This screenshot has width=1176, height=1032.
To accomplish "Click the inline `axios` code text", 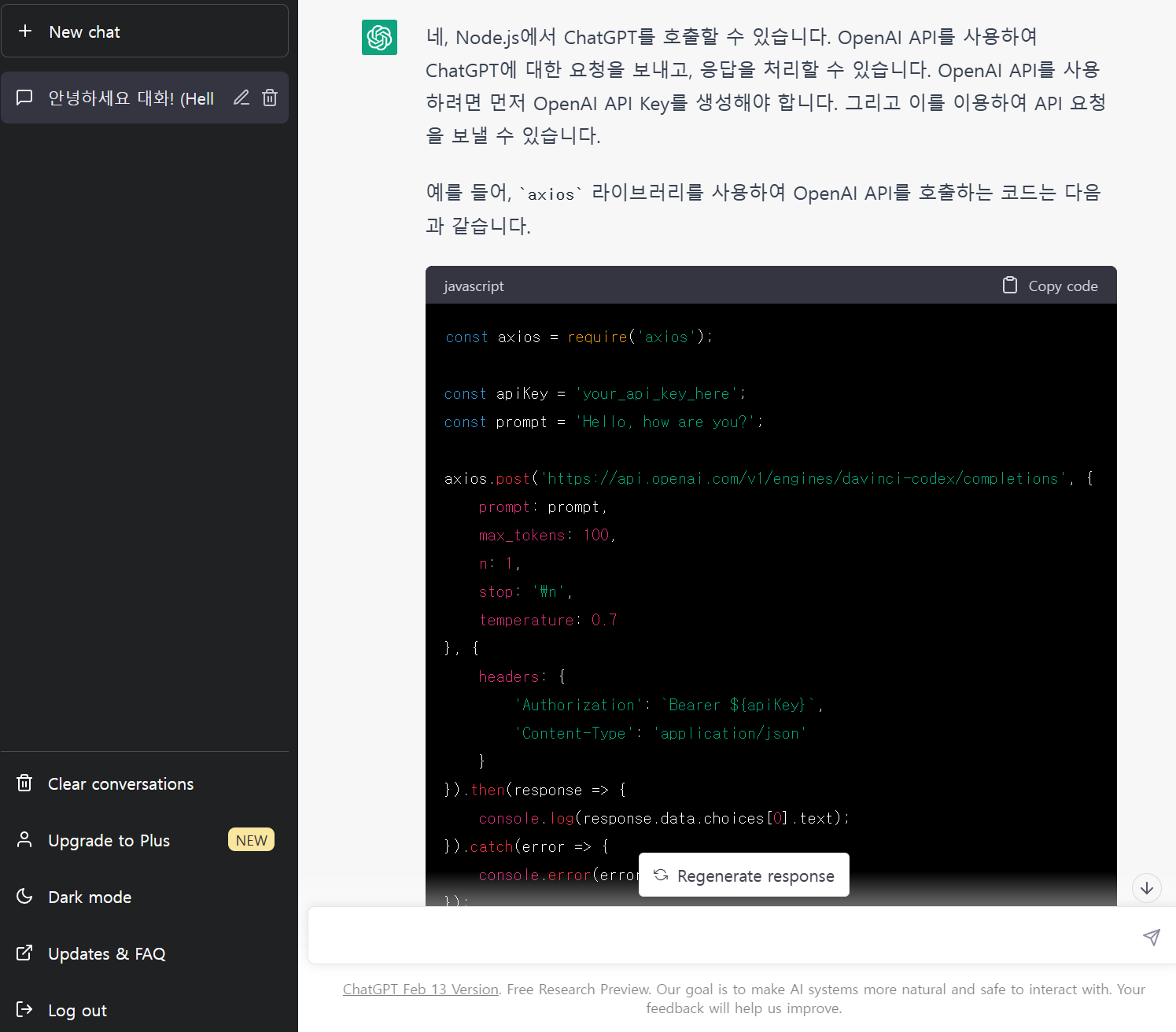I will (551, 194).
